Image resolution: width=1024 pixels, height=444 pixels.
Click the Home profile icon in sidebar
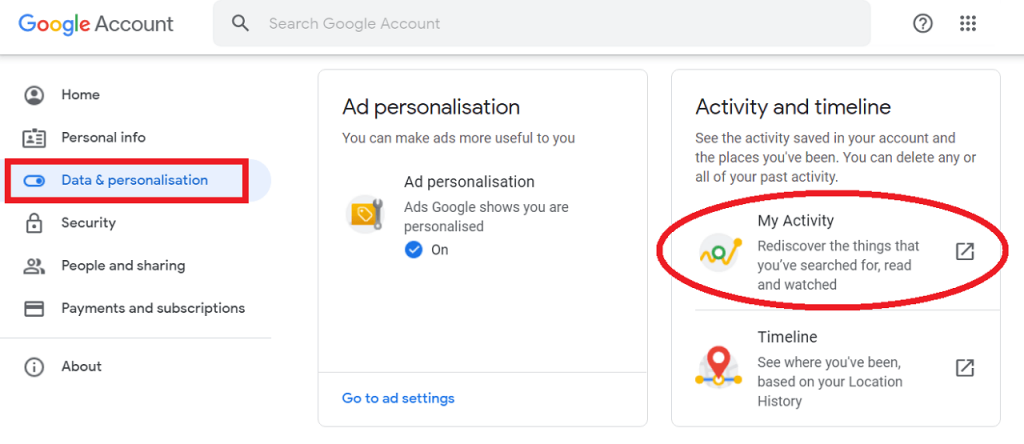coord(34,95)
